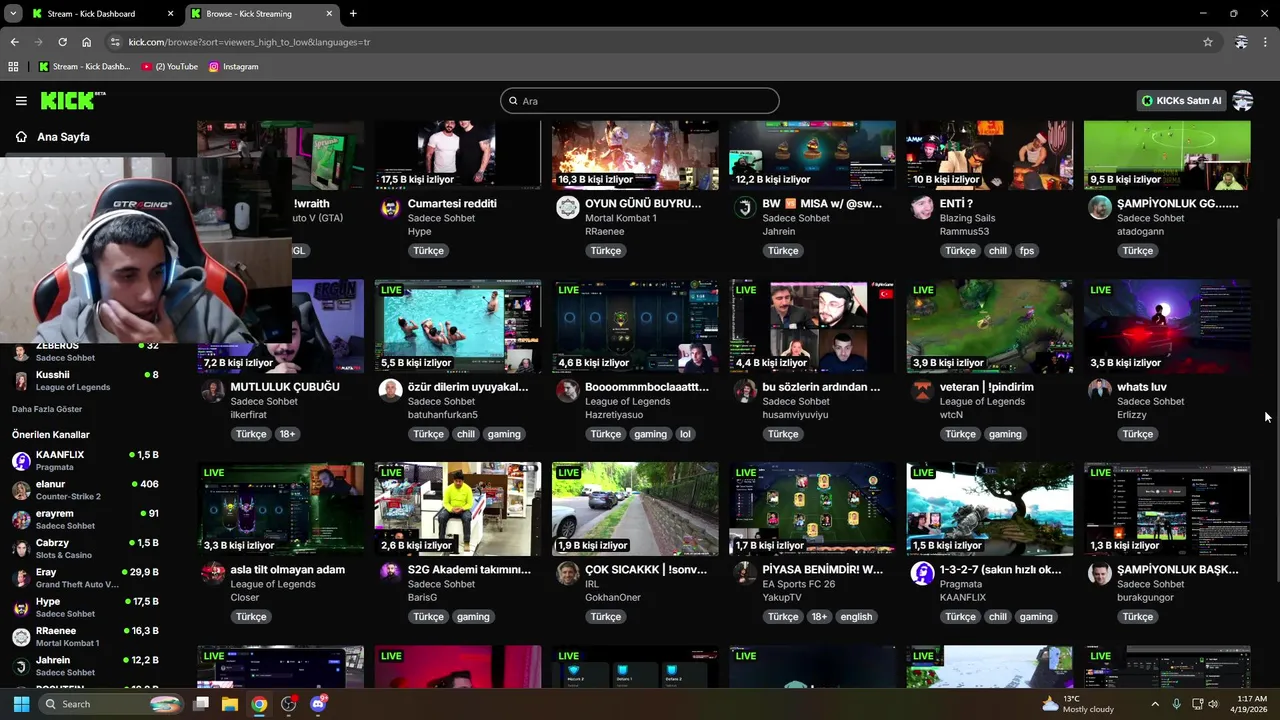Open Chrome's three-dot menu
This screenshot has height=720, width=1280.
(x=1266, y=42)
